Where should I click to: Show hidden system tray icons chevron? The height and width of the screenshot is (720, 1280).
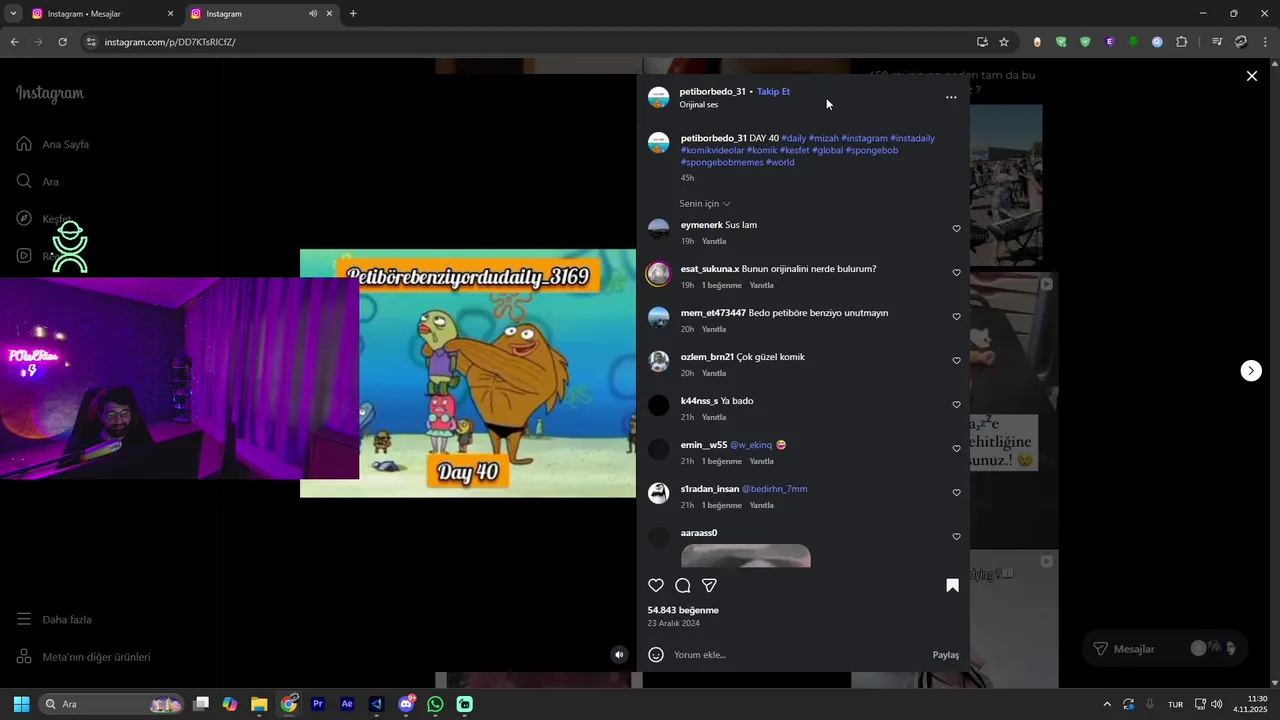(1106, 704)
